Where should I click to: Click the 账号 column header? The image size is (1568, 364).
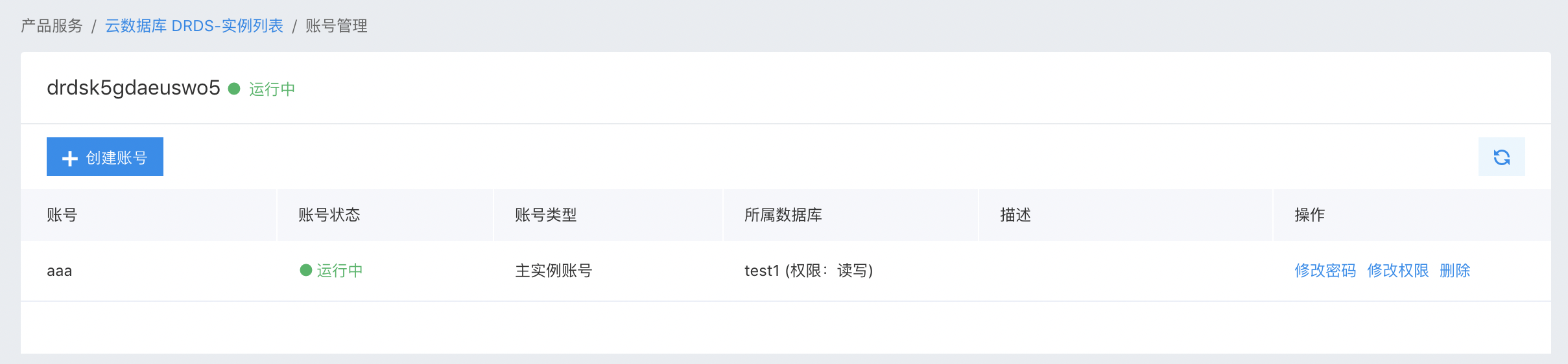[x=62, y=215]
